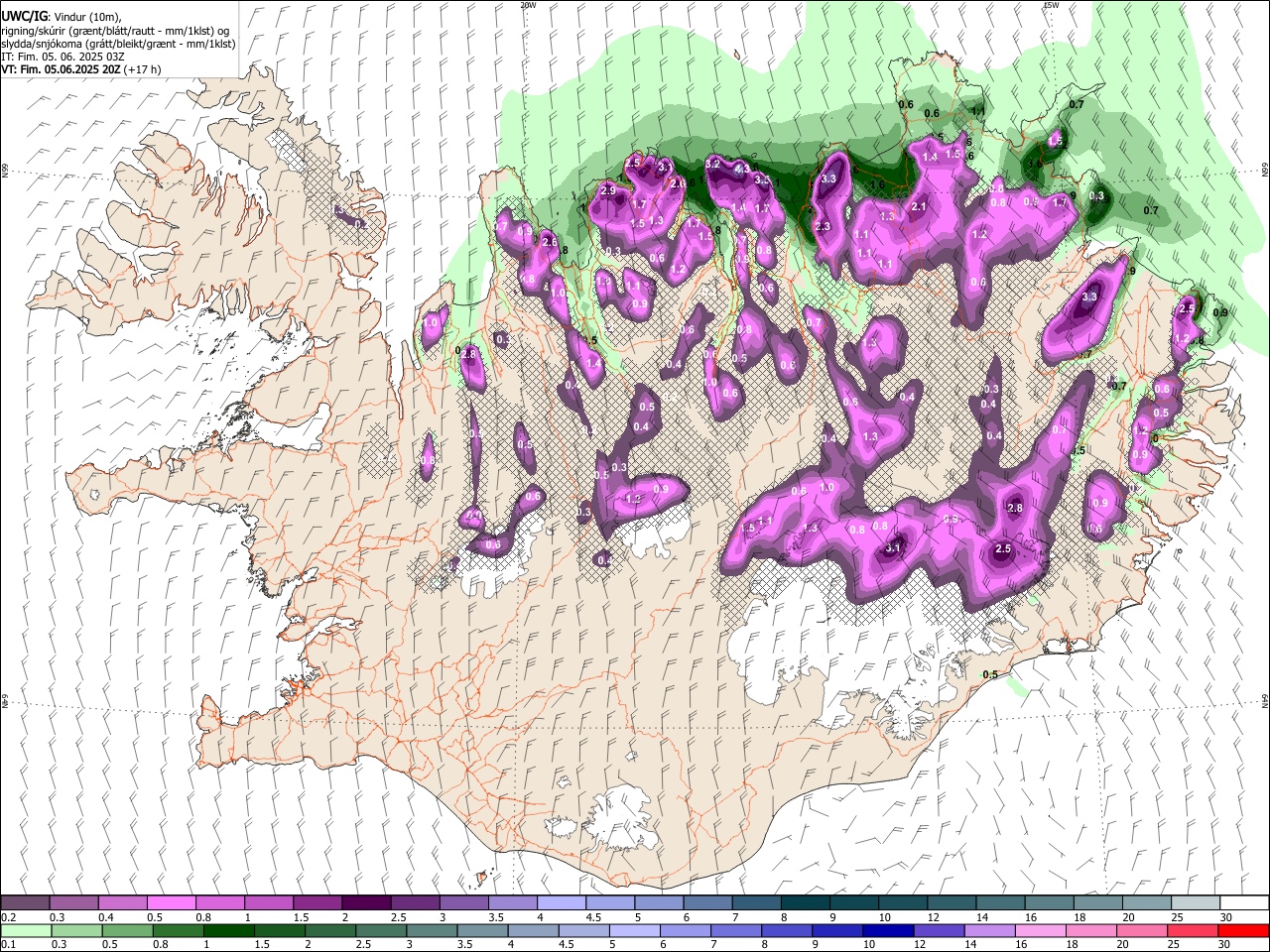Click the 2.3 precipitation value on the map
Viewport: 1270px width, 952px height.
pyautogui.click(x=823, y=227)
